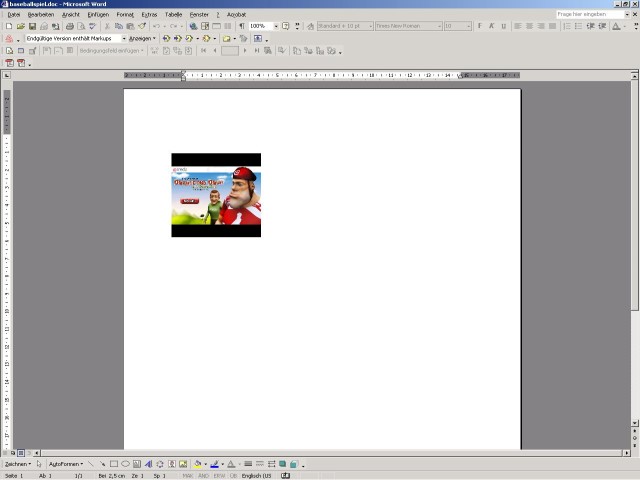This screenshot has height=480, width=640.
Task: Click the Open file folder icon
Action: (20, 26)
